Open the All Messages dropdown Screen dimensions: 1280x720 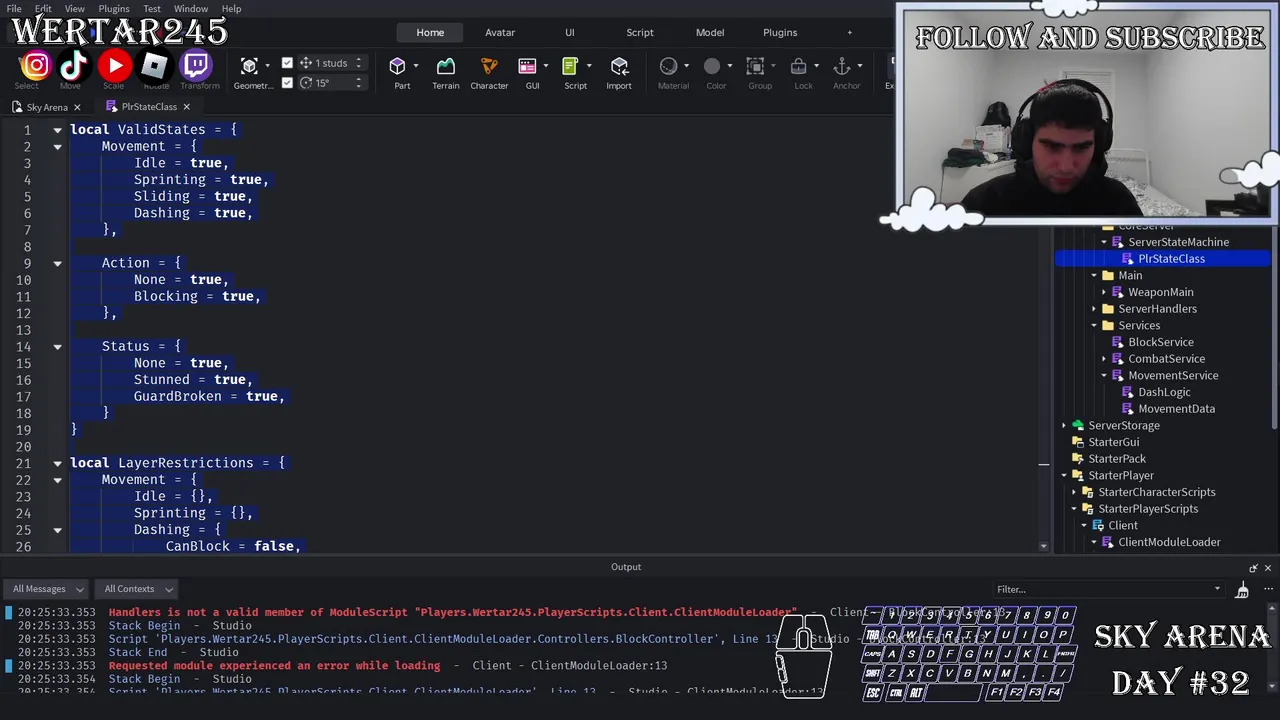pyautogui.click(x=46, y=589)
